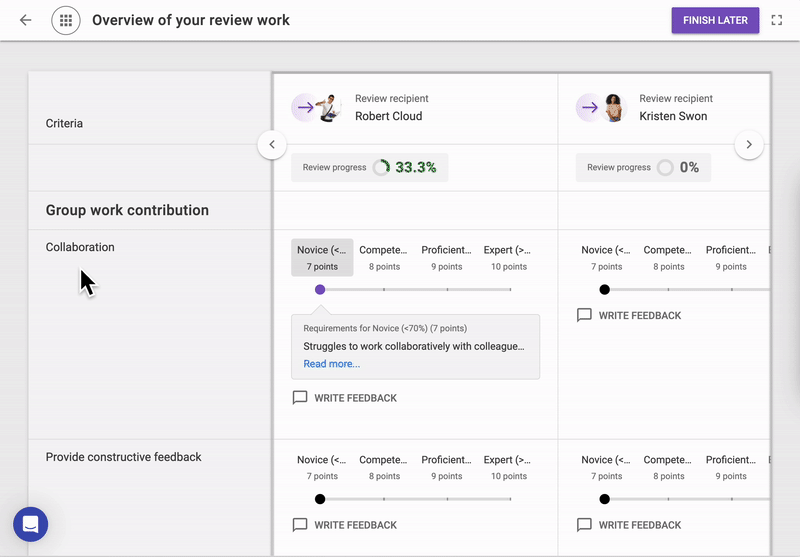
Task: Click slider handle for Robert's constructive feedback
Action: [320, 499]
